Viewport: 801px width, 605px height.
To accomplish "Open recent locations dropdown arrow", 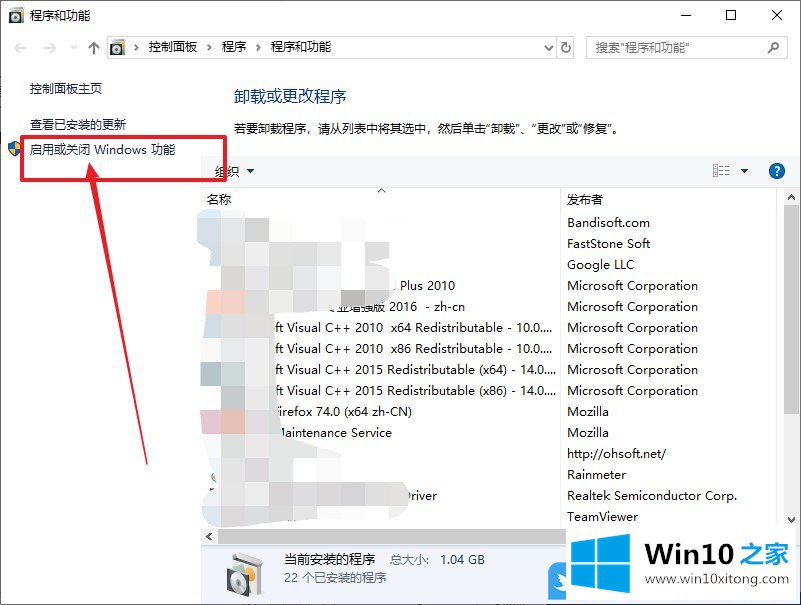I will (x=74, y=48).
